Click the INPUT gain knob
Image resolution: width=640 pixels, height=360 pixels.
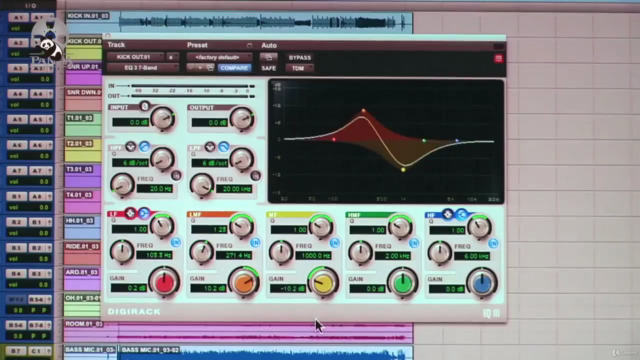[x=163, y=118]
